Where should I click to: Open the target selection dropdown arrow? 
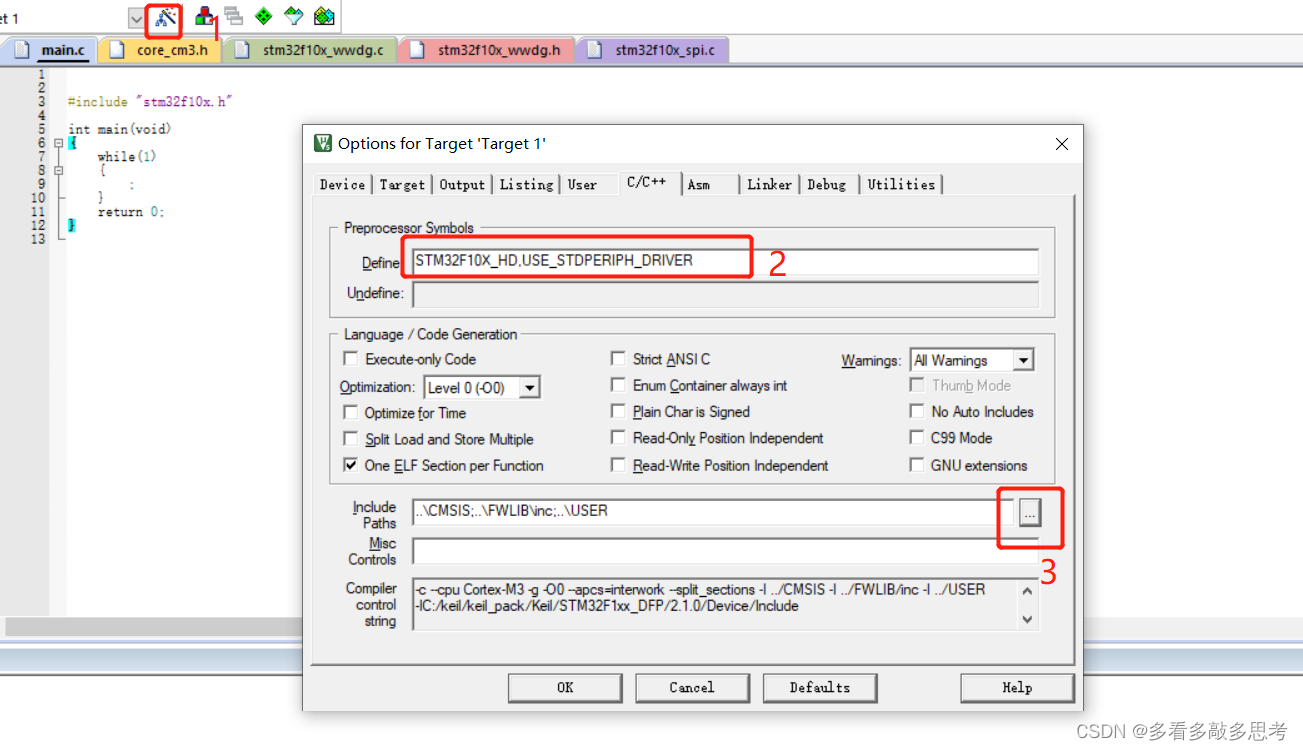pos(136,18)
